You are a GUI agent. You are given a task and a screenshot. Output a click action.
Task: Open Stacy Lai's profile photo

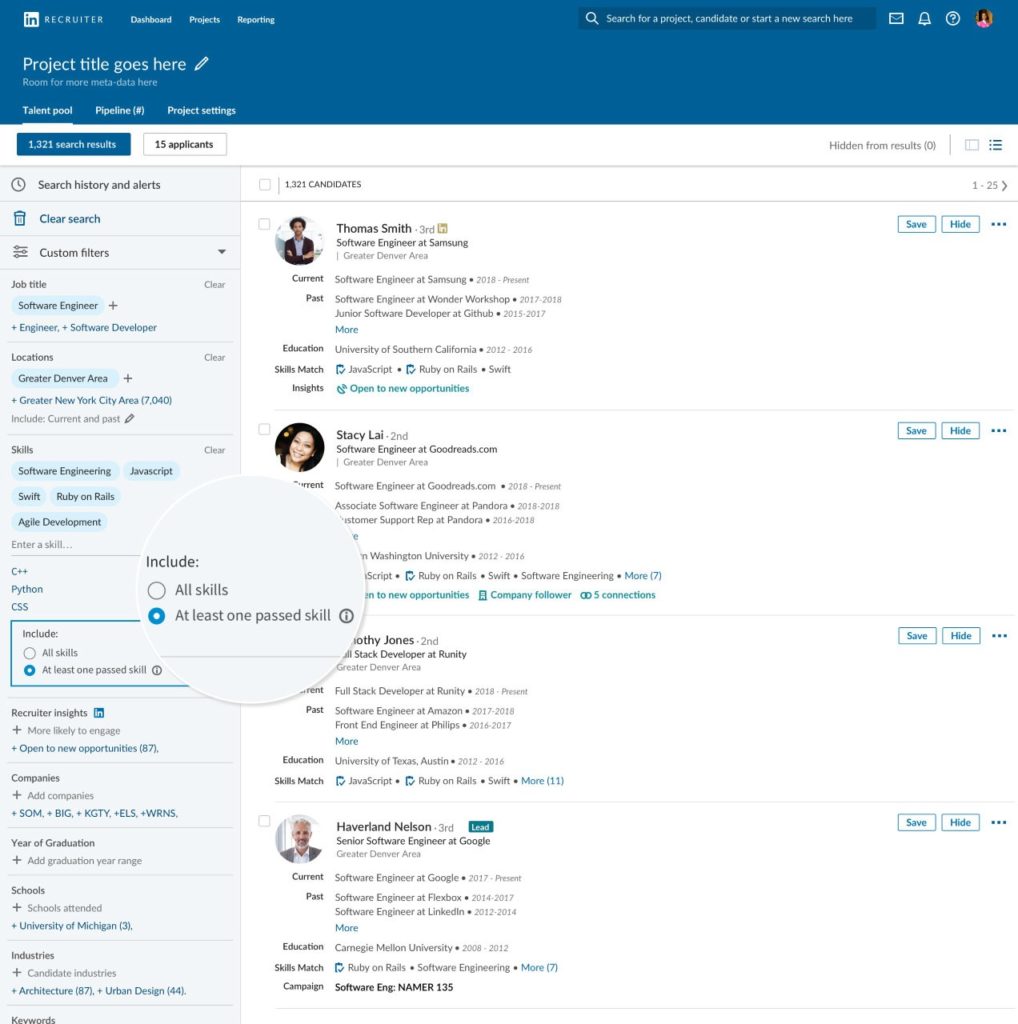coord(300,447)
